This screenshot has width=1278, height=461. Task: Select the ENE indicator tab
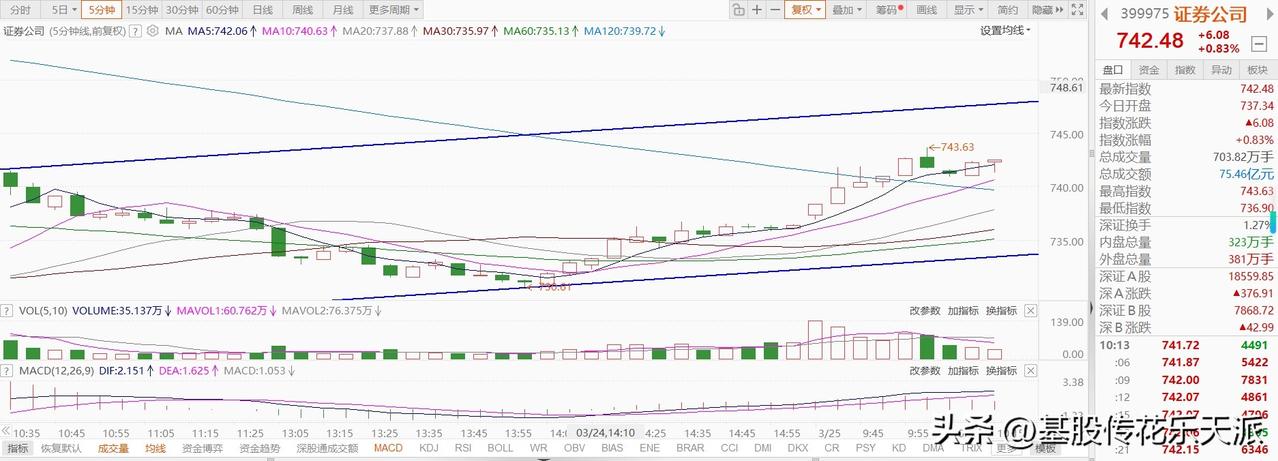650,448
